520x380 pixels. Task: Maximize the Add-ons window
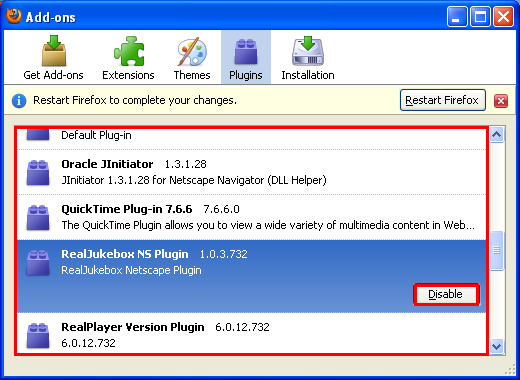(480, 17)
